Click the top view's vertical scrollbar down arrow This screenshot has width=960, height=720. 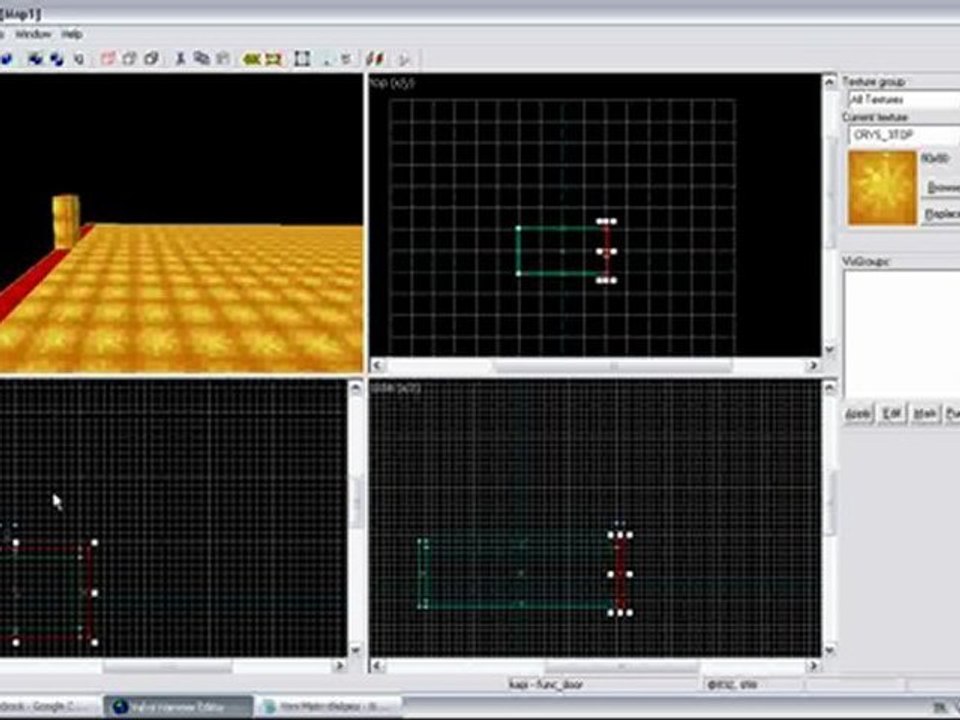(x=830, y=350)
